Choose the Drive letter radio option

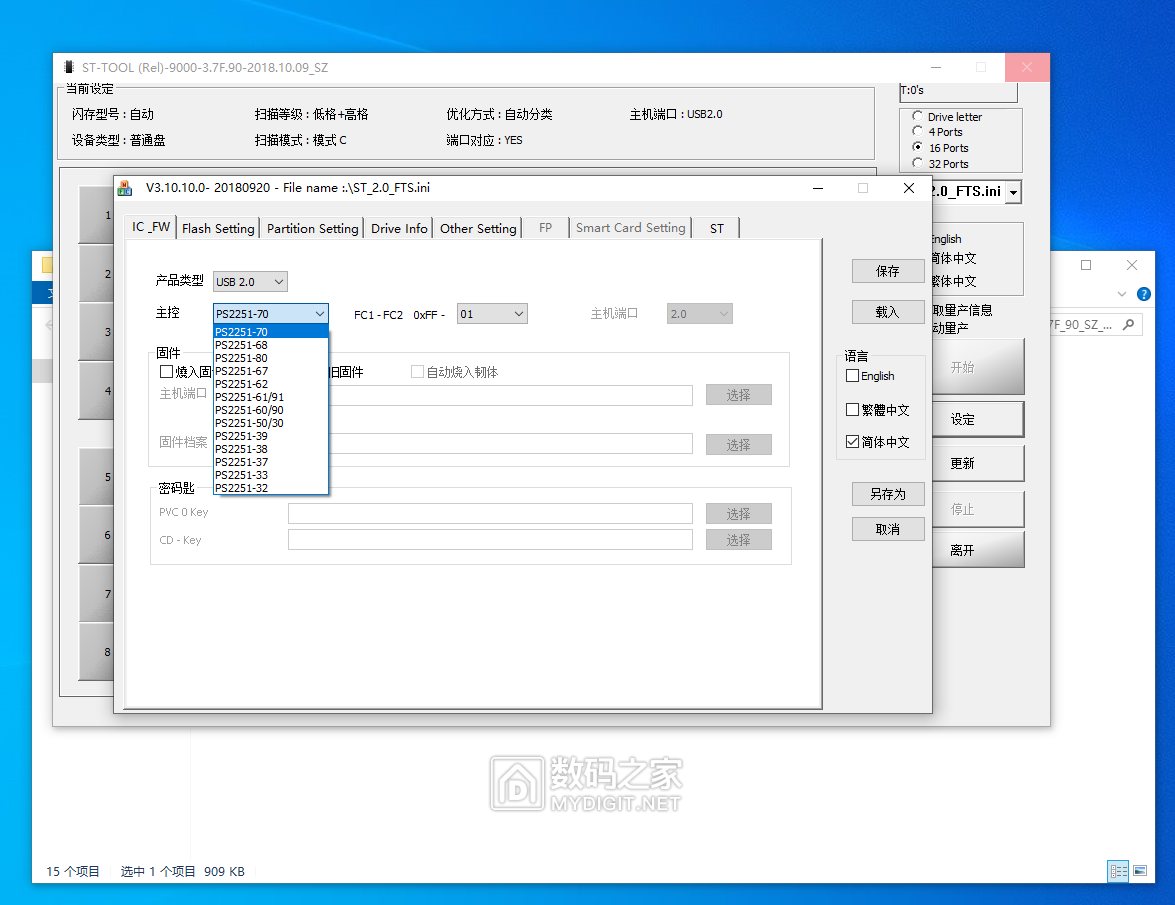pos(918,116)
